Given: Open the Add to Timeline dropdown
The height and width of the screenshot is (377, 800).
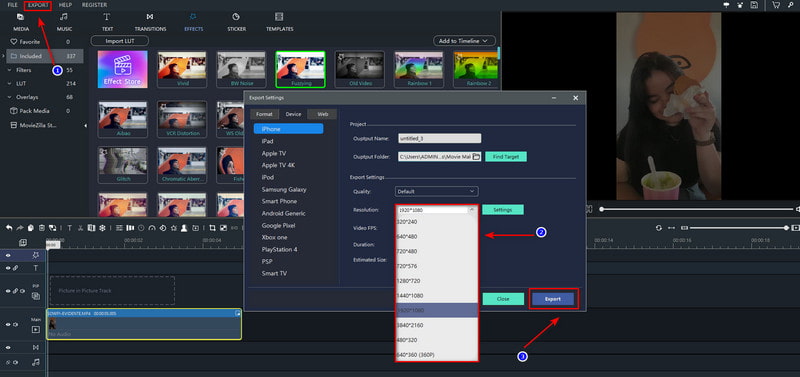Looking at the screenshot, I should (464, 40).
